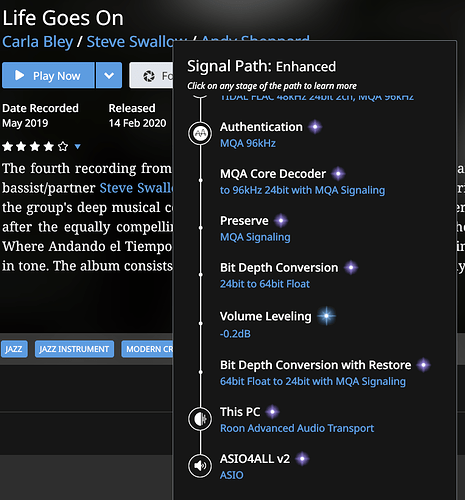Set the album rating to four stars
Viewport: 465px width, 500px height.
tap(49, 146)
